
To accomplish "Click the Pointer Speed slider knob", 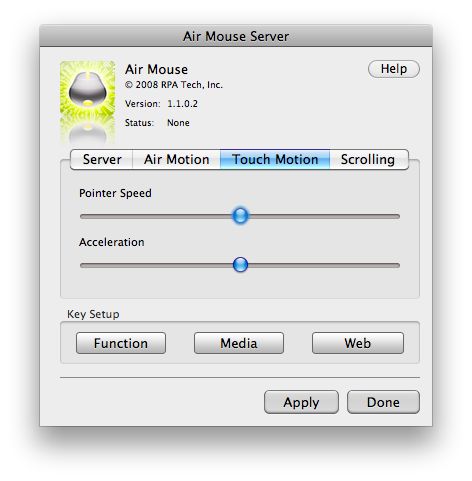I will click(x=240, y=215).
